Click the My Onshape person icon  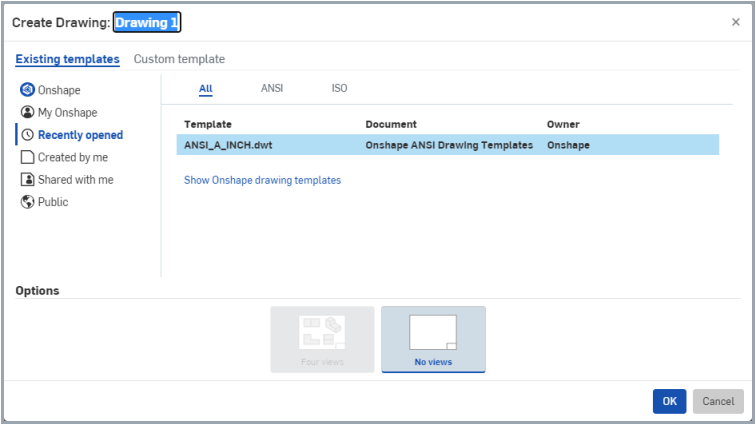pyautogui.click(x=27, y=112)
